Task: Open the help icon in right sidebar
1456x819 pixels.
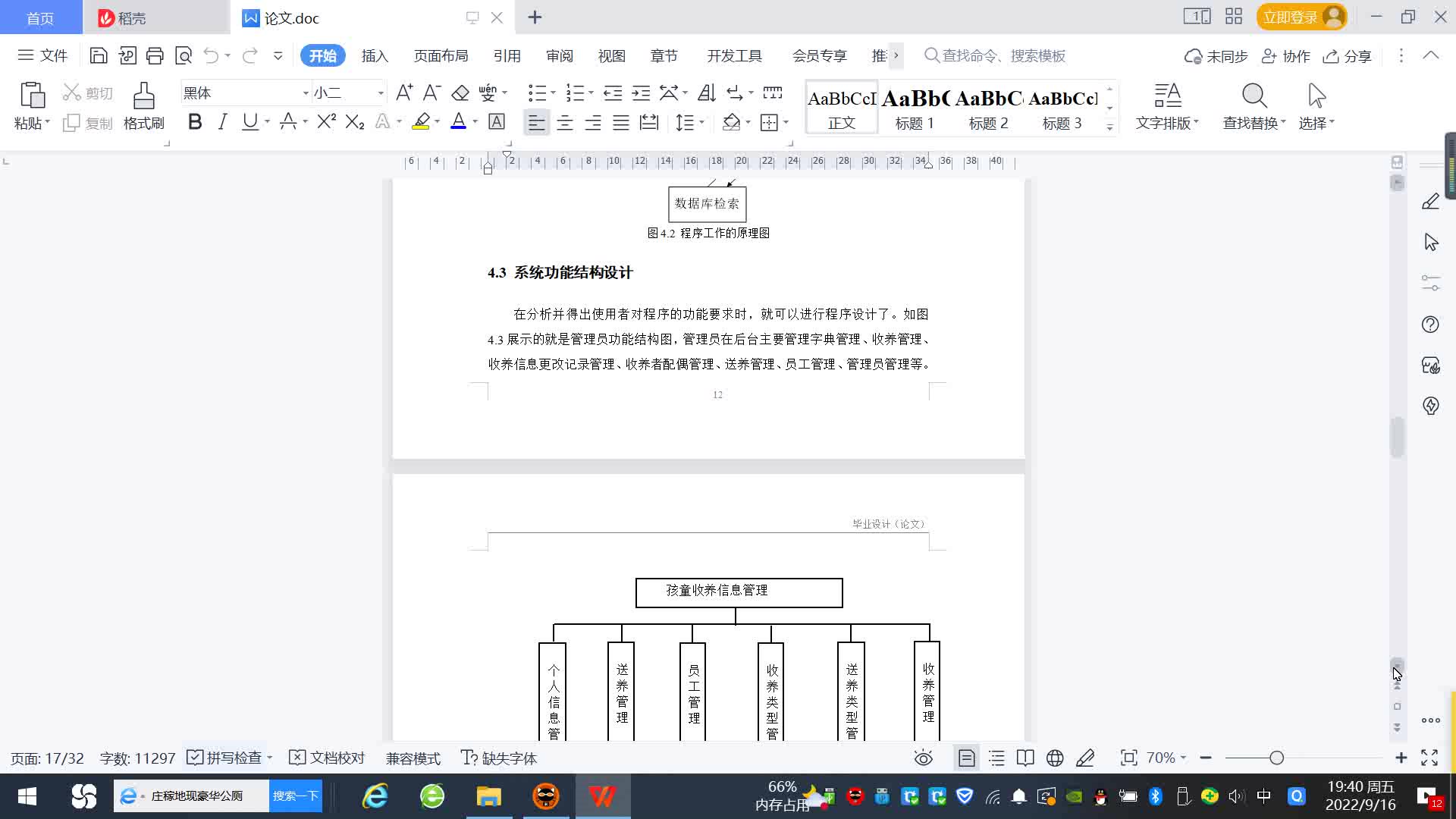Action: click(1430, 325)
